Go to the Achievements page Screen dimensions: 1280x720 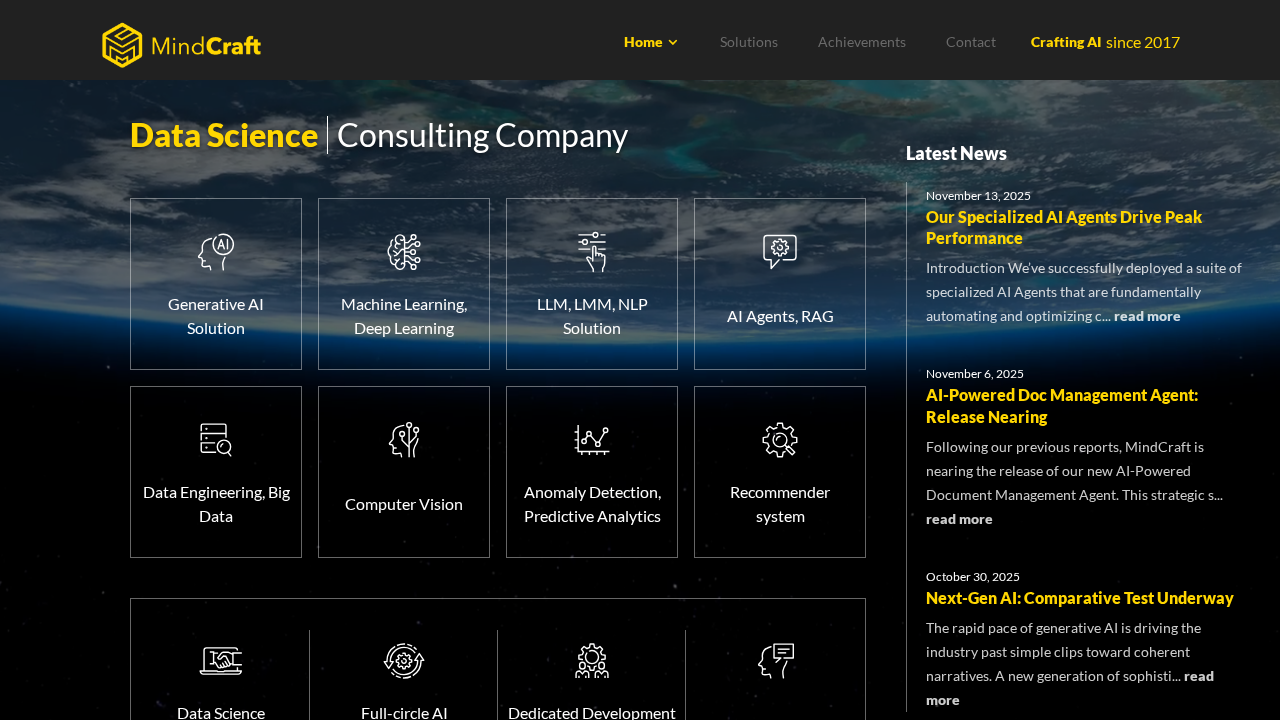[x=862, y=42]
